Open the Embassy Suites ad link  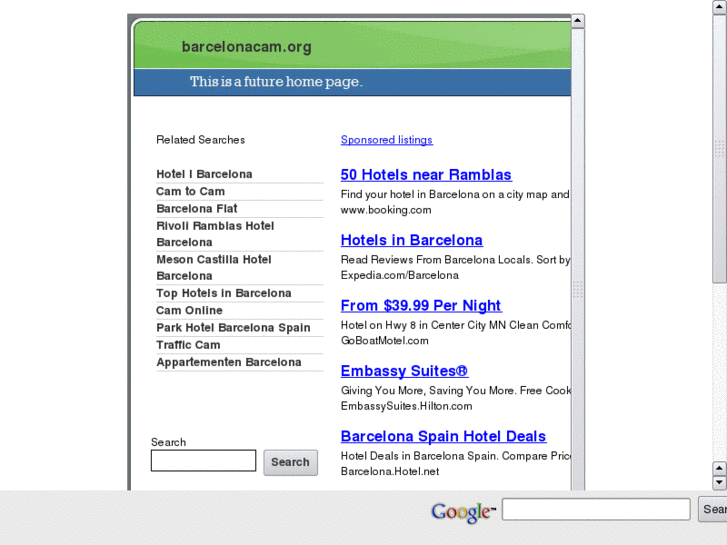tap(404, 371)
